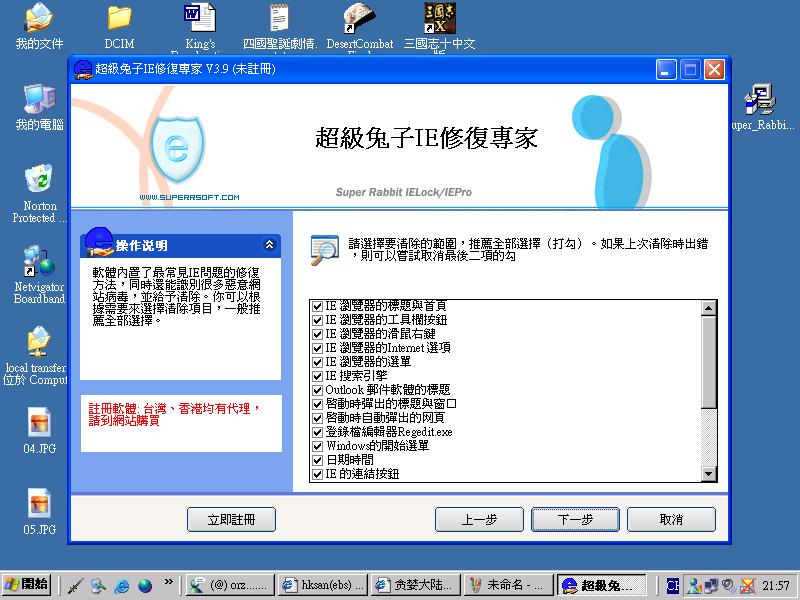Open the 開始 Start menu

(27, 585)
